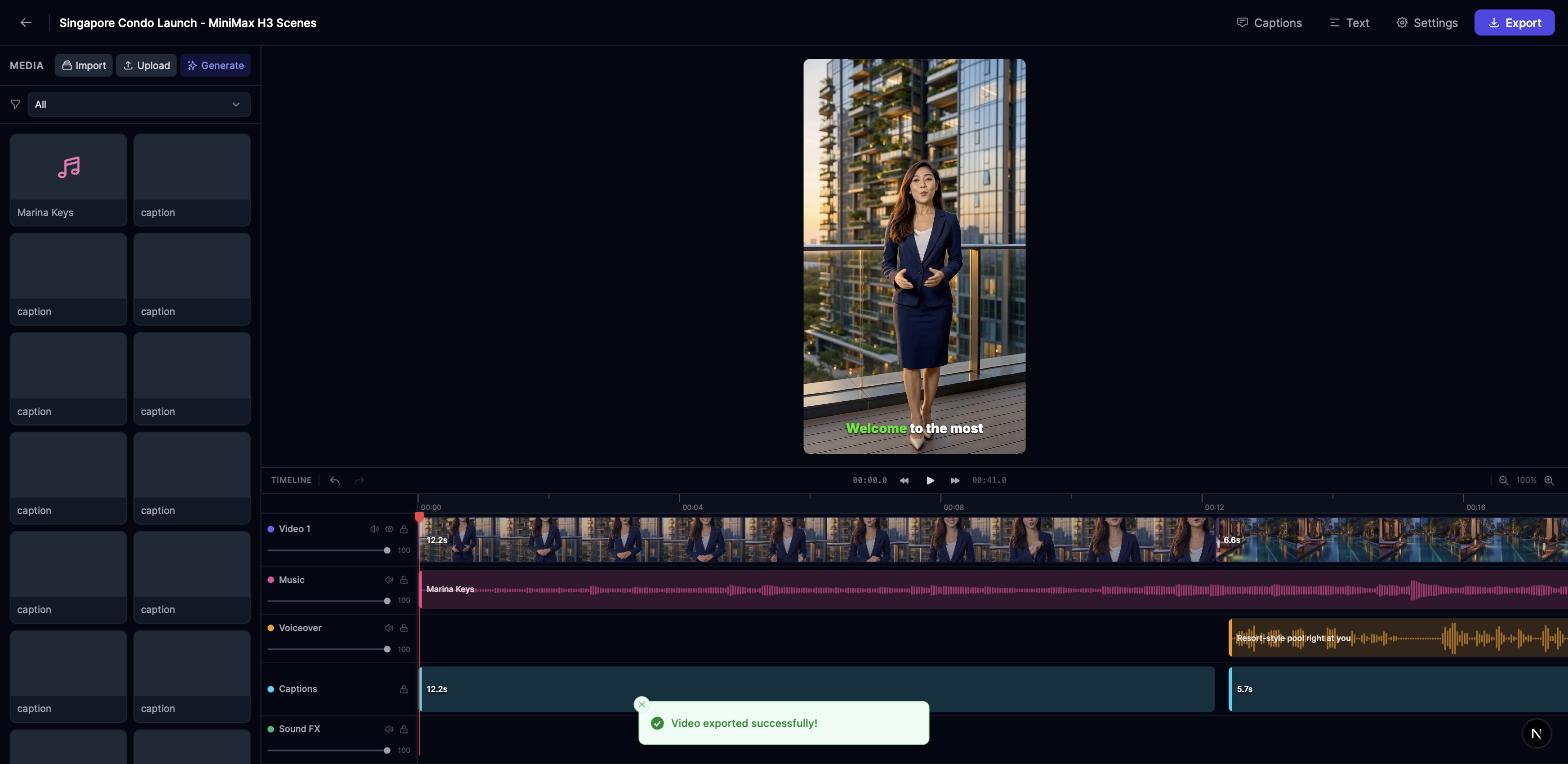Open Settings in top bar
Image resolution: width=1568 pixels, height=764 pixels.
click(1427, 22)
